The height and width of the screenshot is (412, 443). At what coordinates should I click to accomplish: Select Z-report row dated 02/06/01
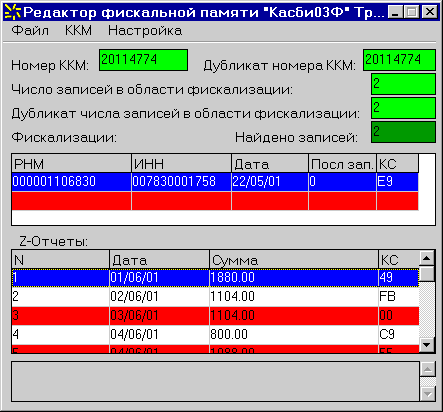pos(215,296)
